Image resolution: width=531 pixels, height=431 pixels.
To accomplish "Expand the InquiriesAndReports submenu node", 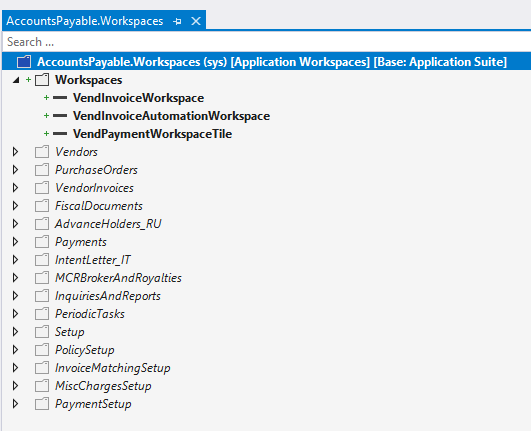I will 15,296.
